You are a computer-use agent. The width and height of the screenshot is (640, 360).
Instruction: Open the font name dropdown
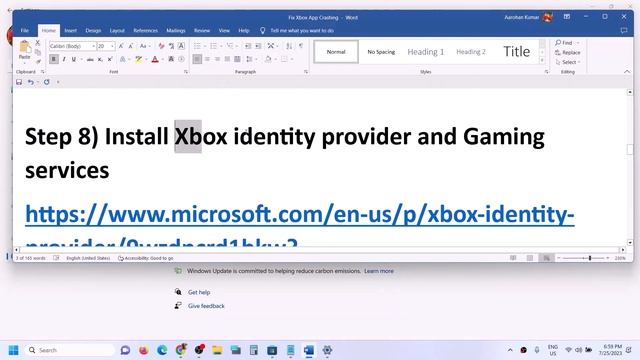[x=93, y=46]
